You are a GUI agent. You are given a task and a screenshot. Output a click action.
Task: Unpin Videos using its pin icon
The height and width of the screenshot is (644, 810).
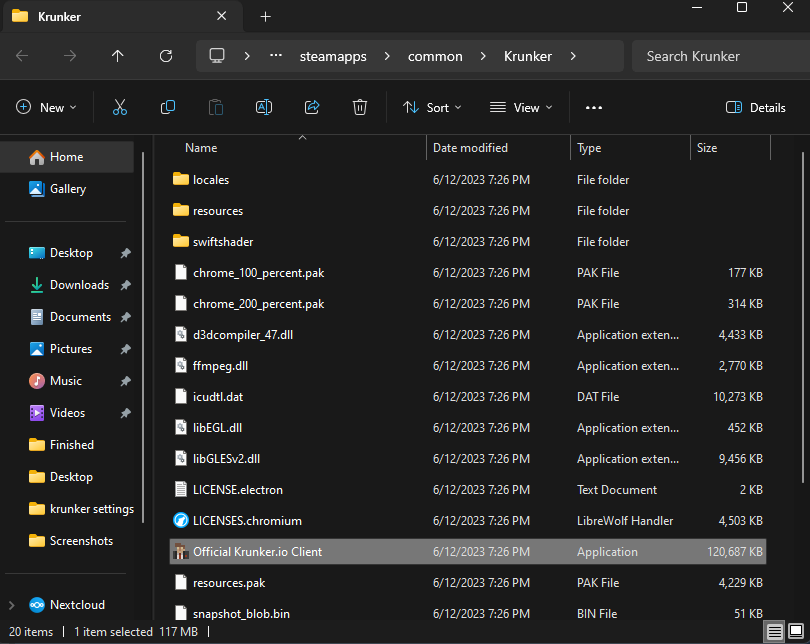(126, 413)
